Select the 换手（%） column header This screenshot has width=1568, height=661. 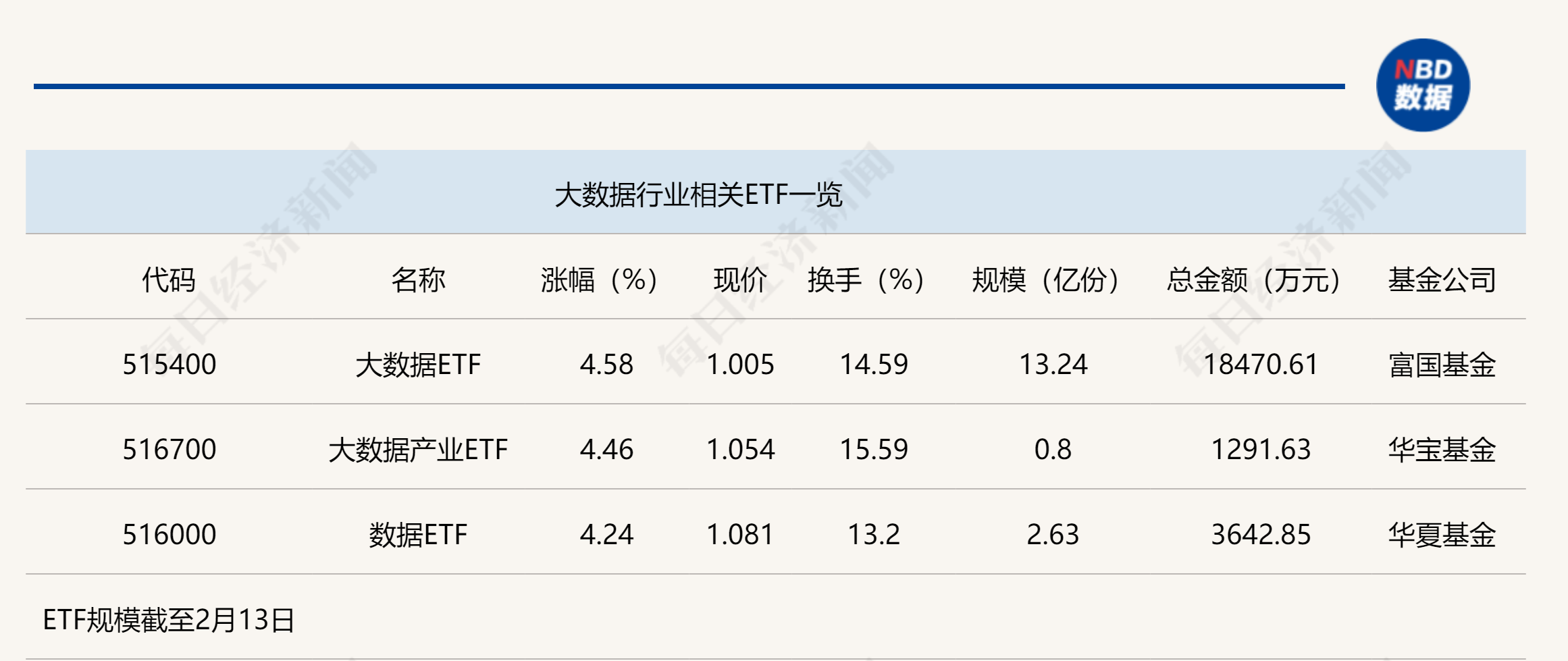point(866,280)
